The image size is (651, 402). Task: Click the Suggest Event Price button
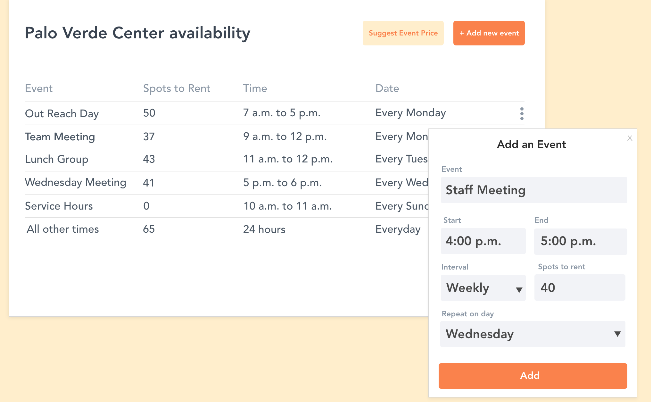(403, 33)
